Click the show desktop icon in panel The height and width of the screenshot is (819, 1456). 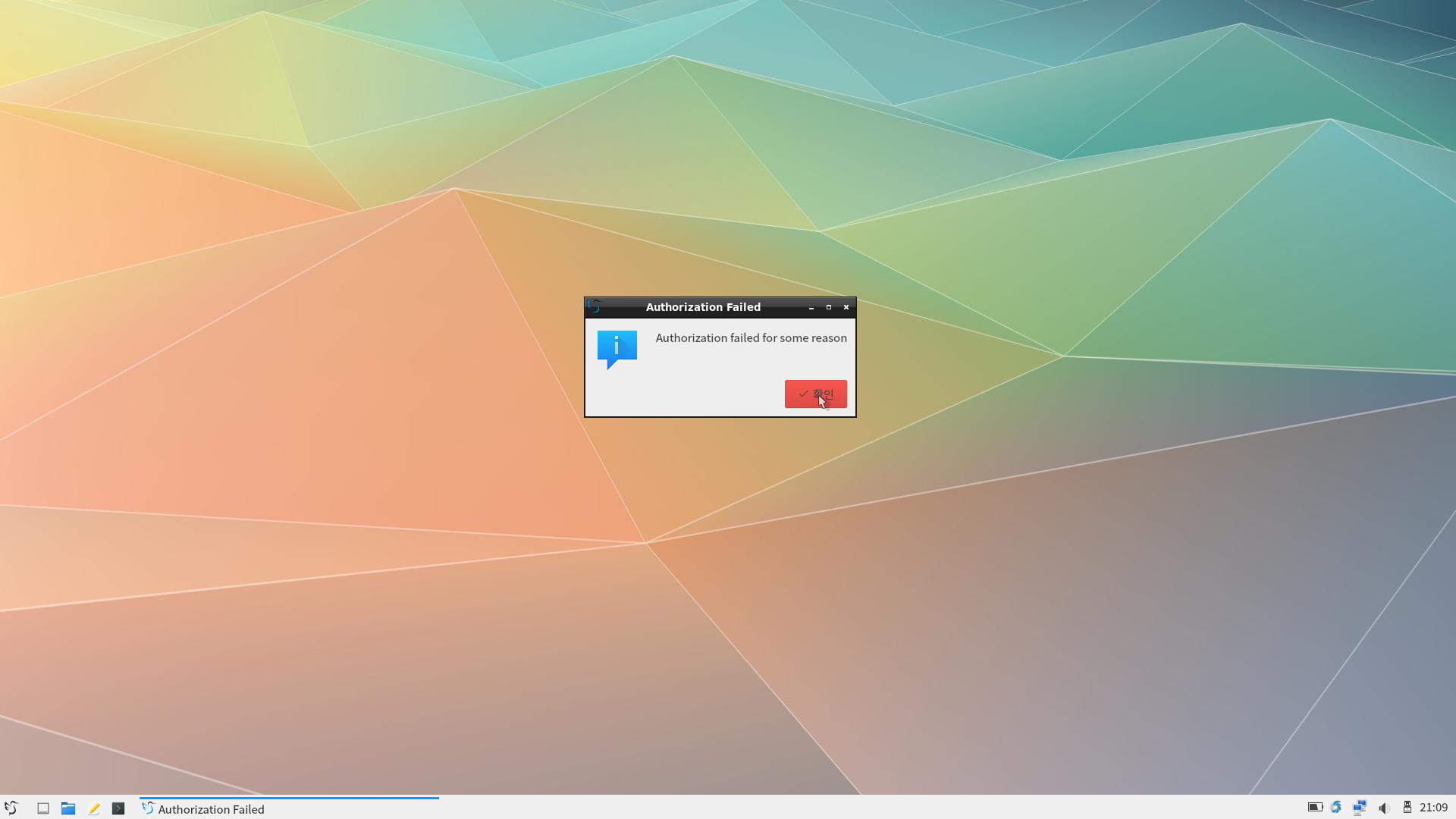tap(43, 808)
